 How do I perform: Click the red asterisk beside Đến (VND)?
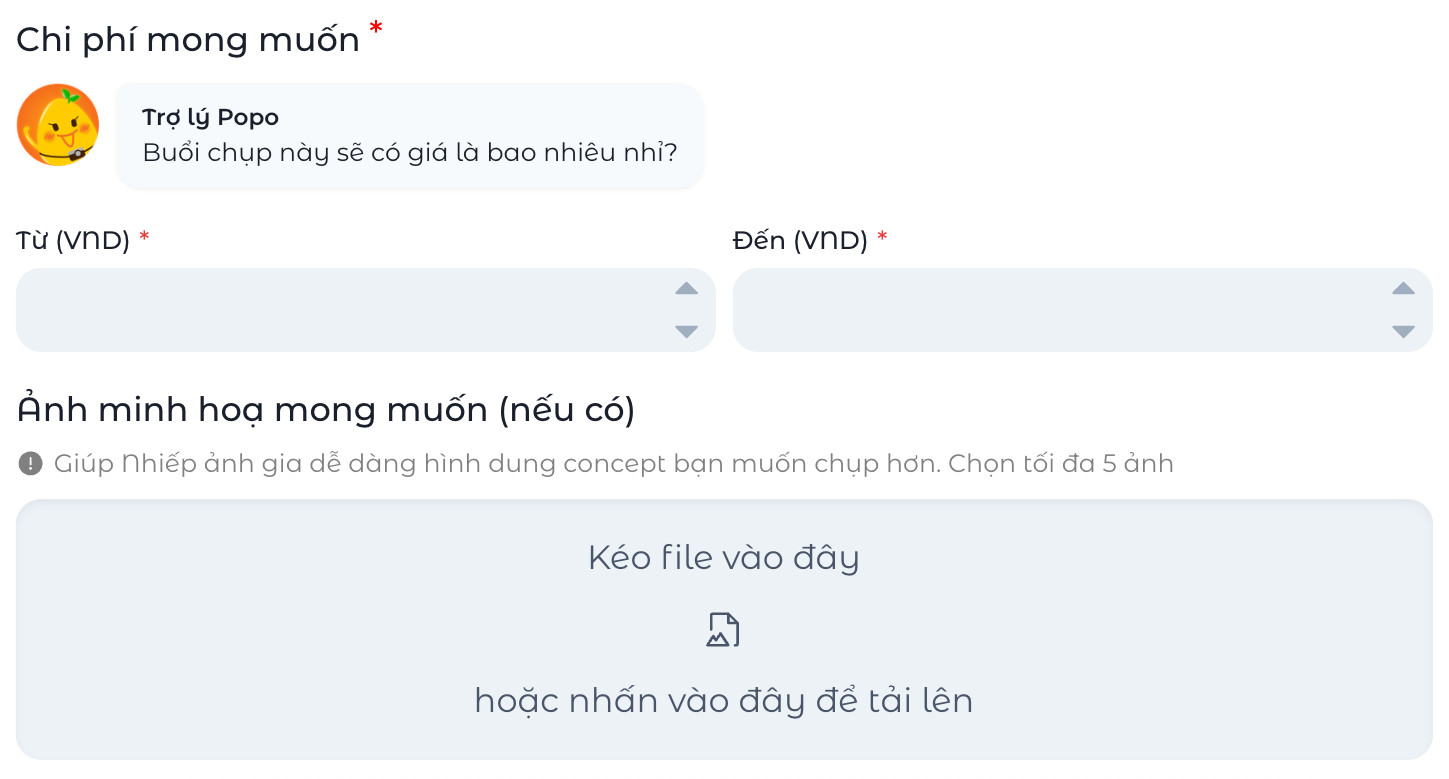tap(882, 237)
